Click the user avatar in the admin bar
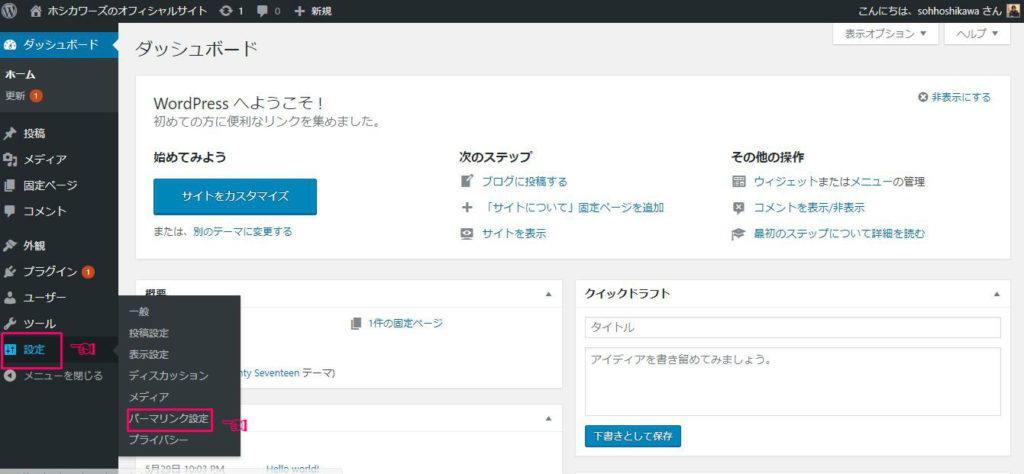The image size is (1024, 474). [1013, 11]
